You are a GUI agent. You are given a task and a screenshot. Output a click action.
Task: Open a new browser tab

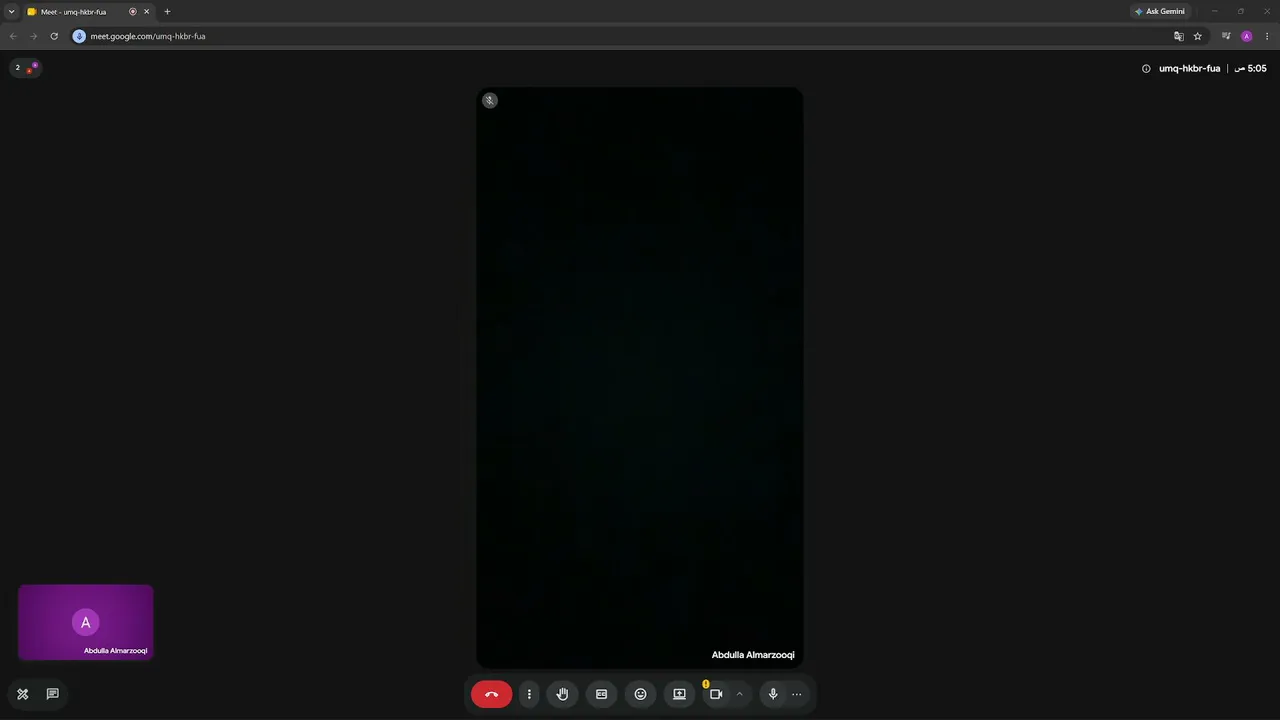tap(167, 12)
